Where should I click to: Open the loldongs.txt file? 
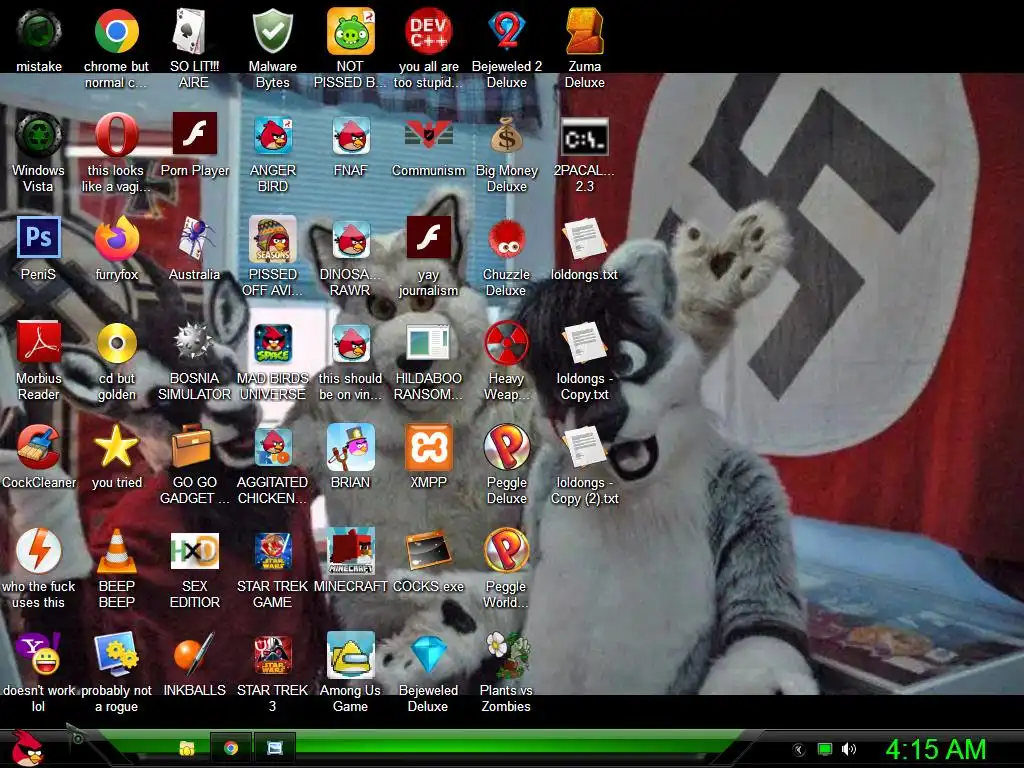pyautogui.click(x=584, y=238)
